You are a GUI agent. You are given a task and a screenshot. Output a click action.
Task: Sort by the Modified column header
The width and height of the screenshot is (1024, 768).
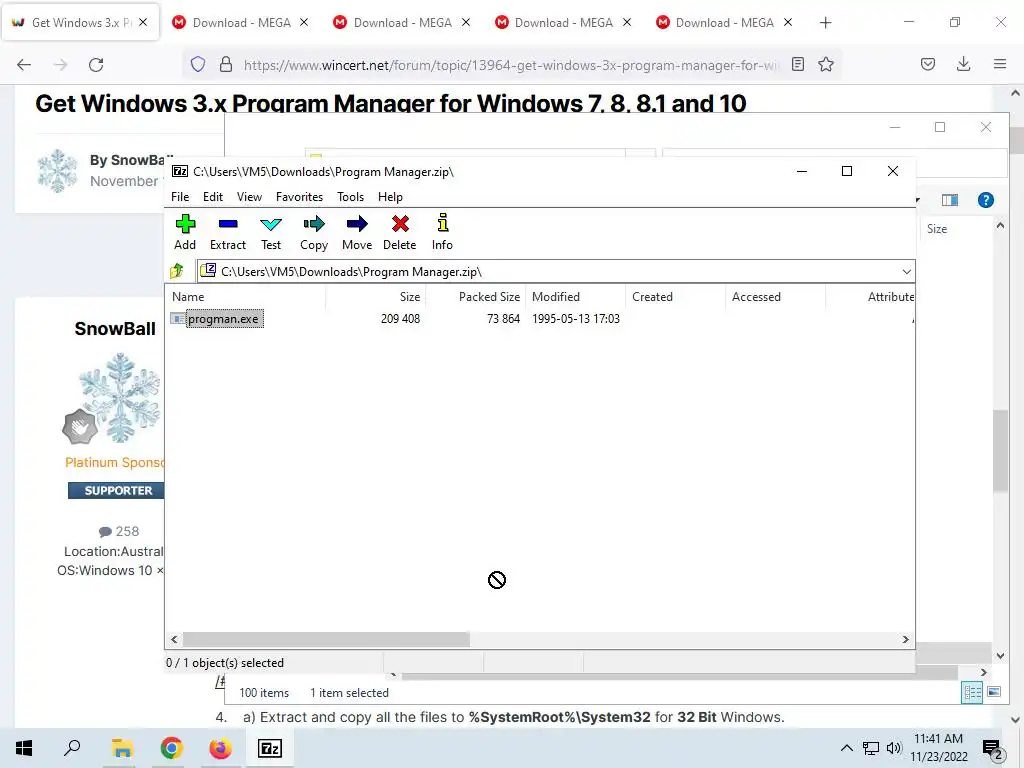coord(575,296)
